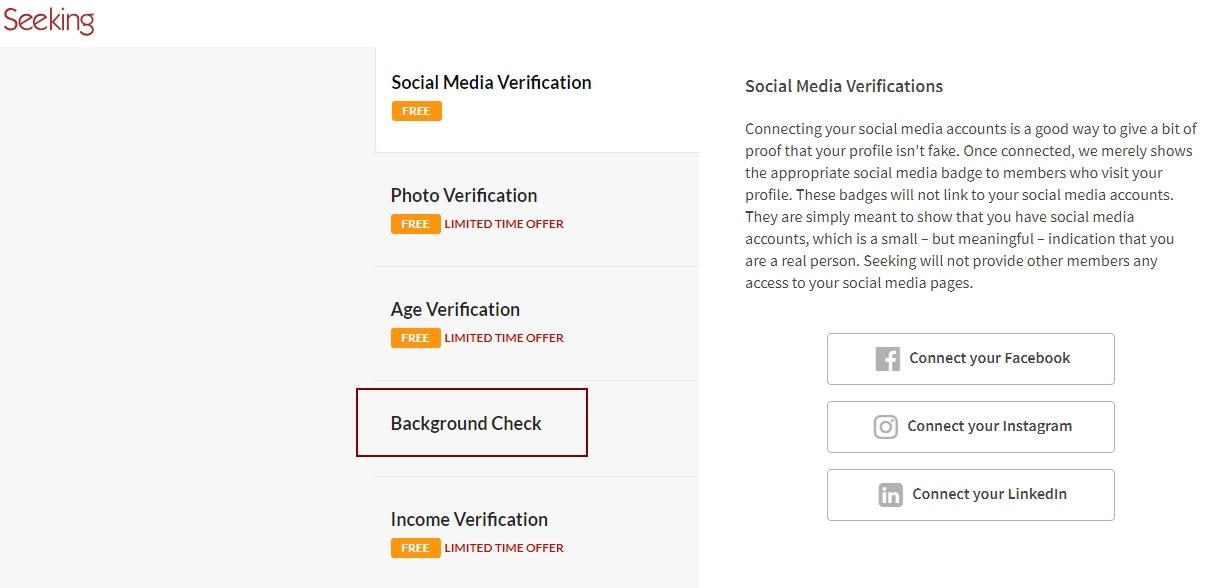1227x588 pixels.
Task: Click the Instagram camera icon
Action: (x=886, y=427)
